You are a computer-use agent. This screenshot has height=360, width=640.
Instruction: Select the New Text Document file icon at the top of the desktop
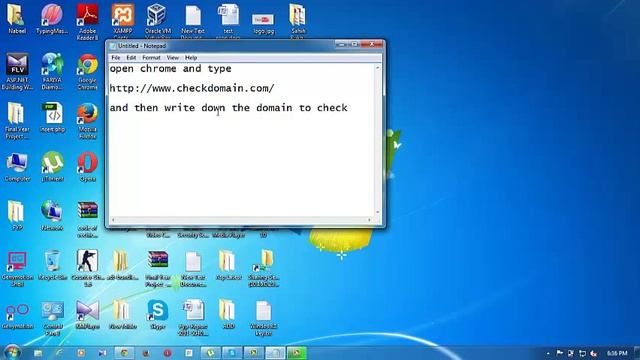[193, 21]
